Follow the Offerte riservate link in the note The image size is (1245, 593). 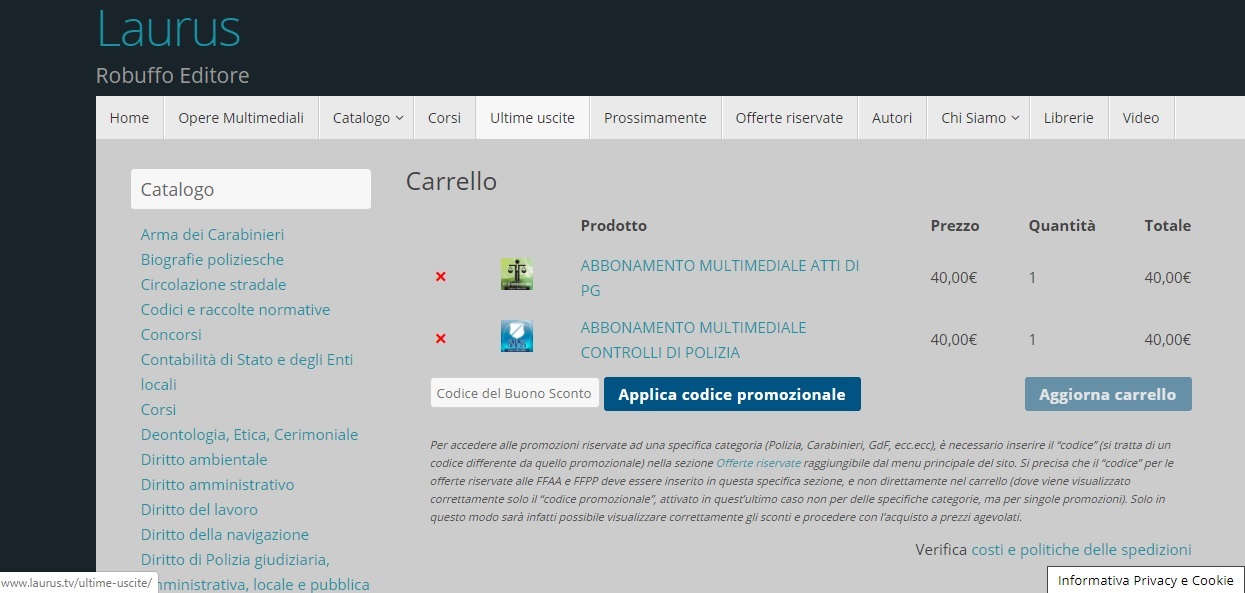coord(758,463)
